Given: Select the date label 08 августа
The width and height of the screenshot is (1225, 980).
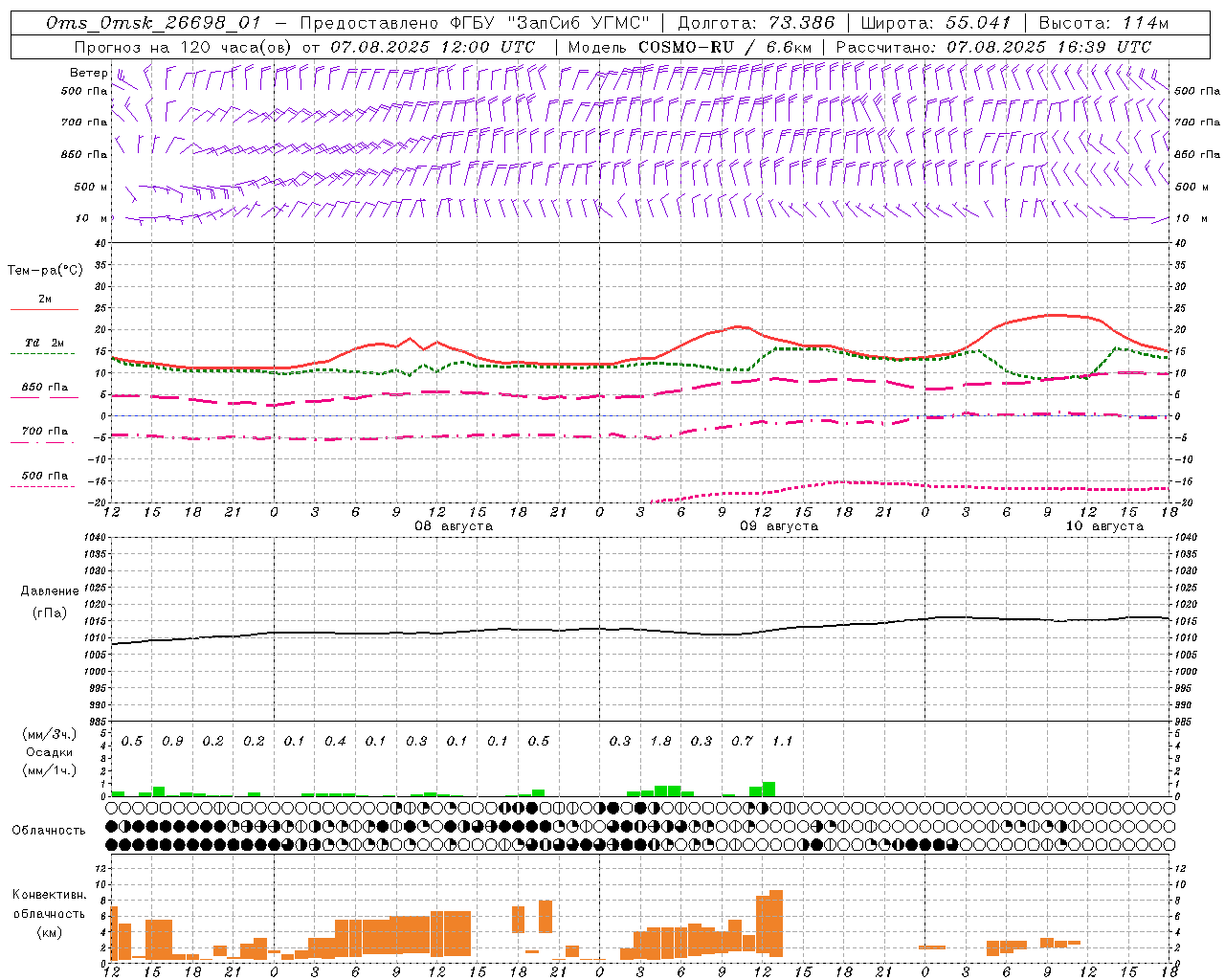Looking at the screenshot, I should pos(454,526).
